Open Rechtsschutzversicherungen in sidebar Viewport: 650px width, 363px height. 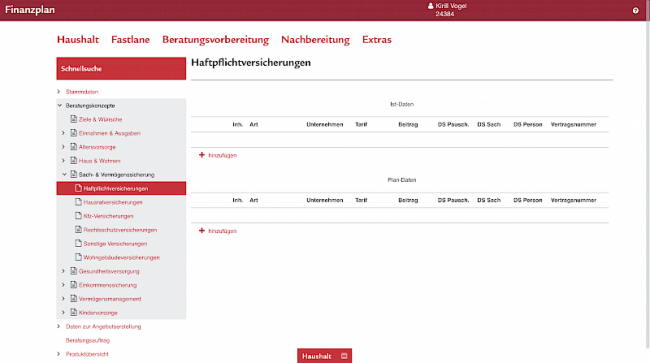tap(120, 230)
